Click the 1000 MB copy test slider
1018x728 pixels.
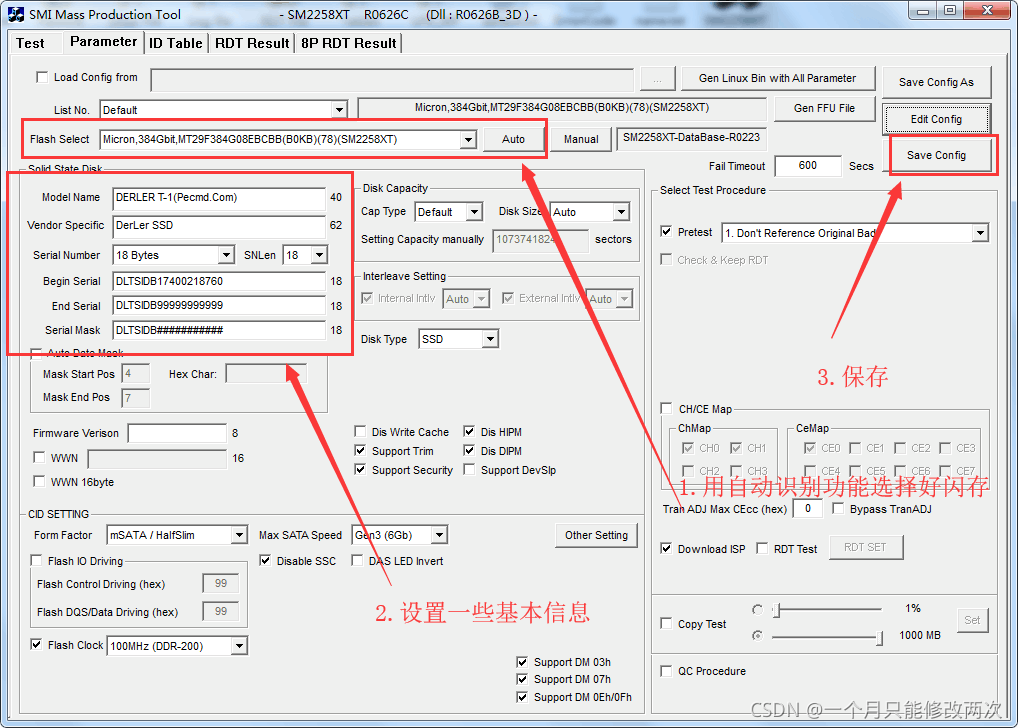[827, 637]
